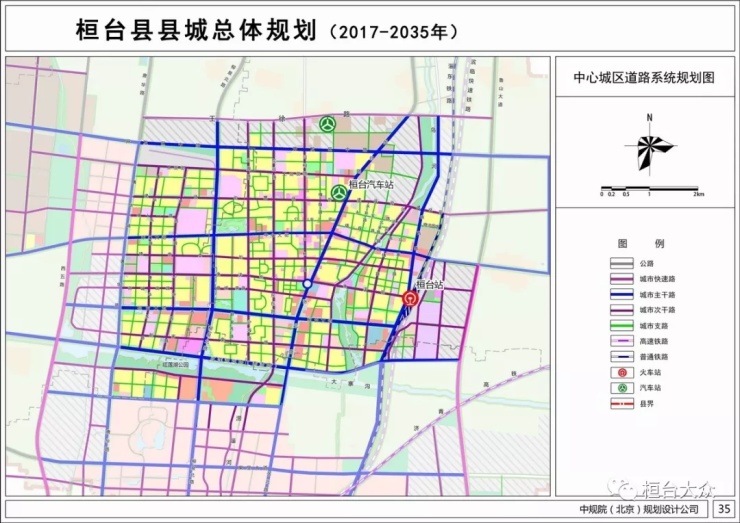Click the 县界 legend label

(x=647, y=404)
